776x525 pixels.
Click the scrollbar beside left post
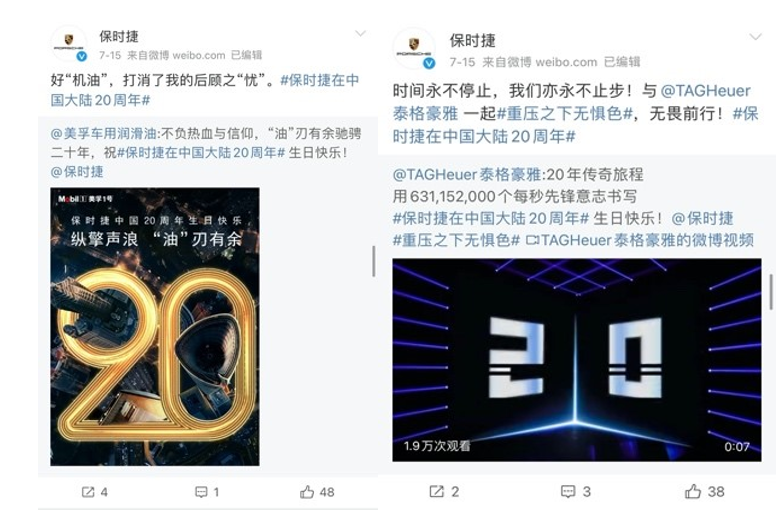[374, 261]
